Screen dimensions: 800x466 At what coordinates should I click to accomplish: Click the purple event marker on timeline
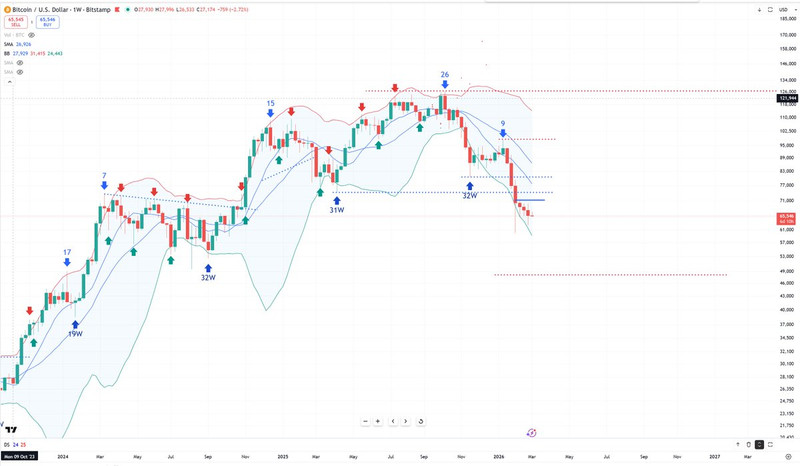coord(531,433)
